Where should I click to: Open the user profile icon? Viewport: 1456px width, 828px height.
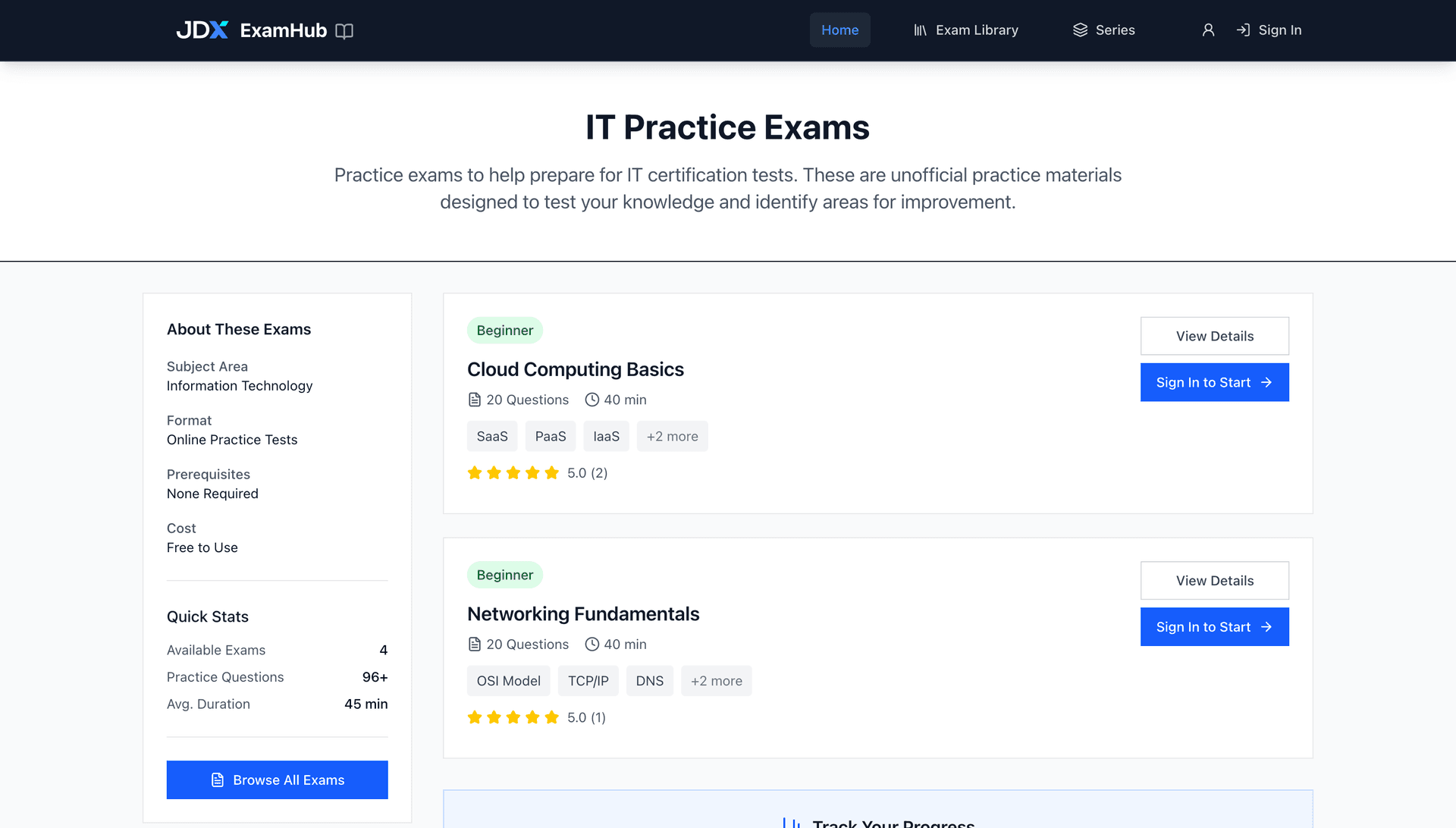pos(1208,30)
